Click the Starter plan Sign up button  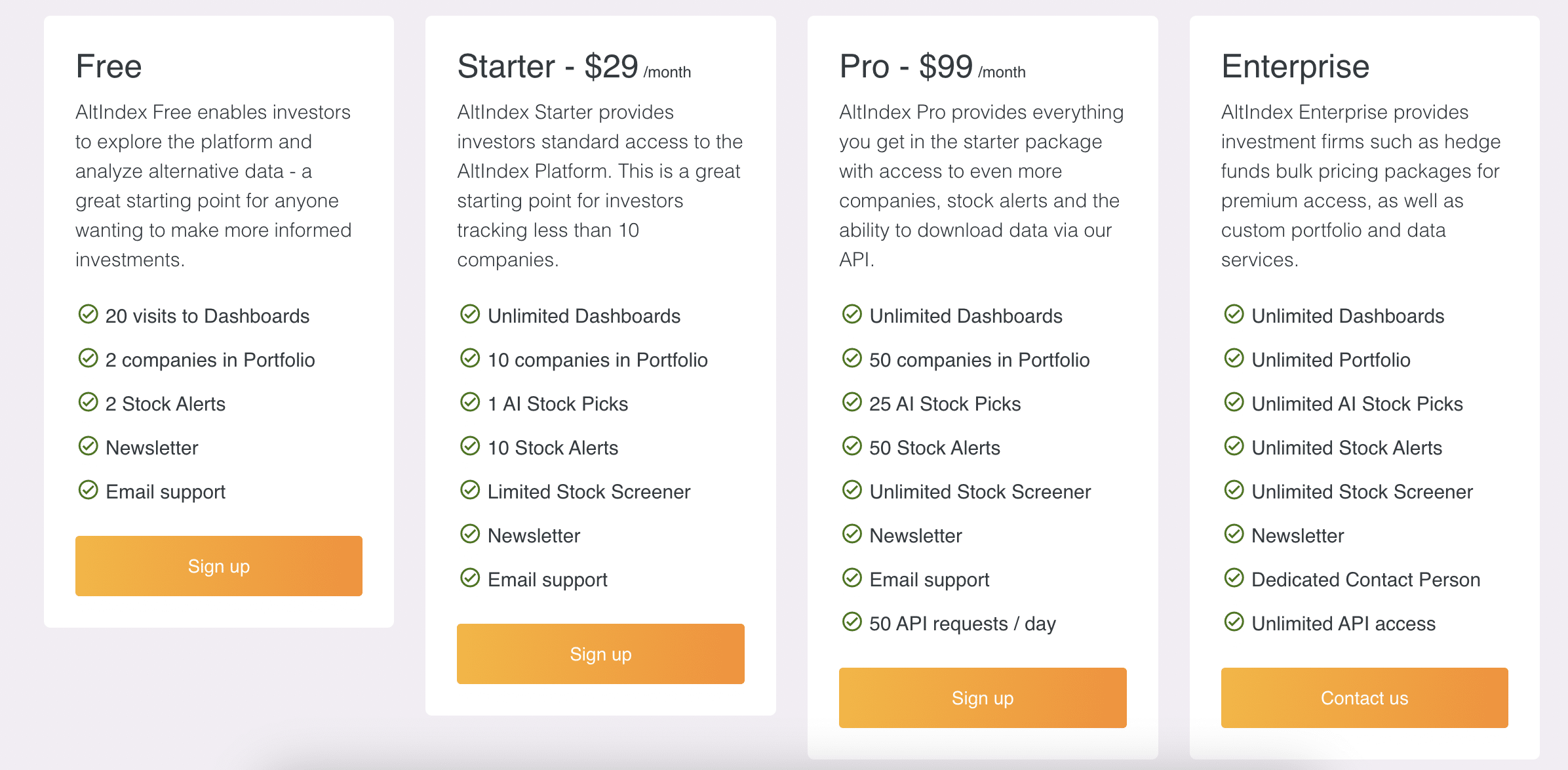(600, 653)
